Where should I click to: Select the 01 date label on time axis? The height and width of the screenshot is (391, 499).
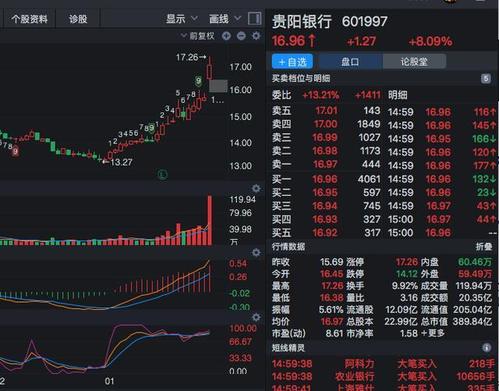point(109,381)
